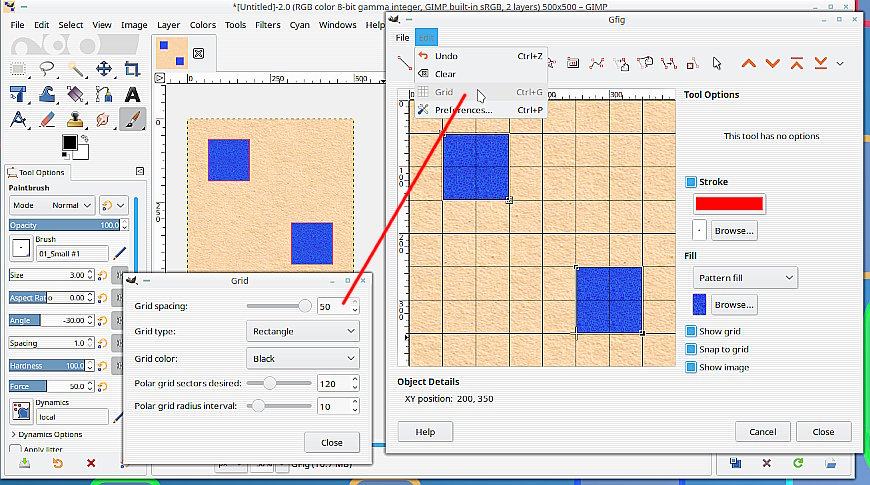870x485 pixels.
Task: Choose Undo from the Edit menu
Action: (480, 56)
